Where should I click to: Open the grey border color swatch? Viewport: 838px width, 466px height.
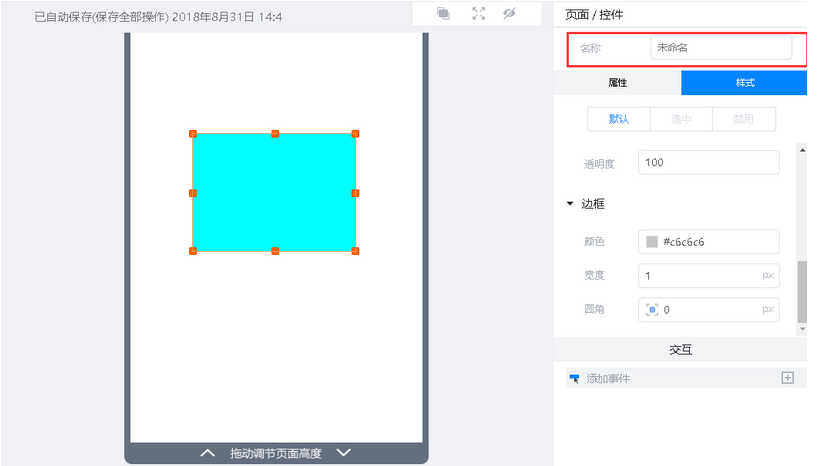(x=652, y=242)
